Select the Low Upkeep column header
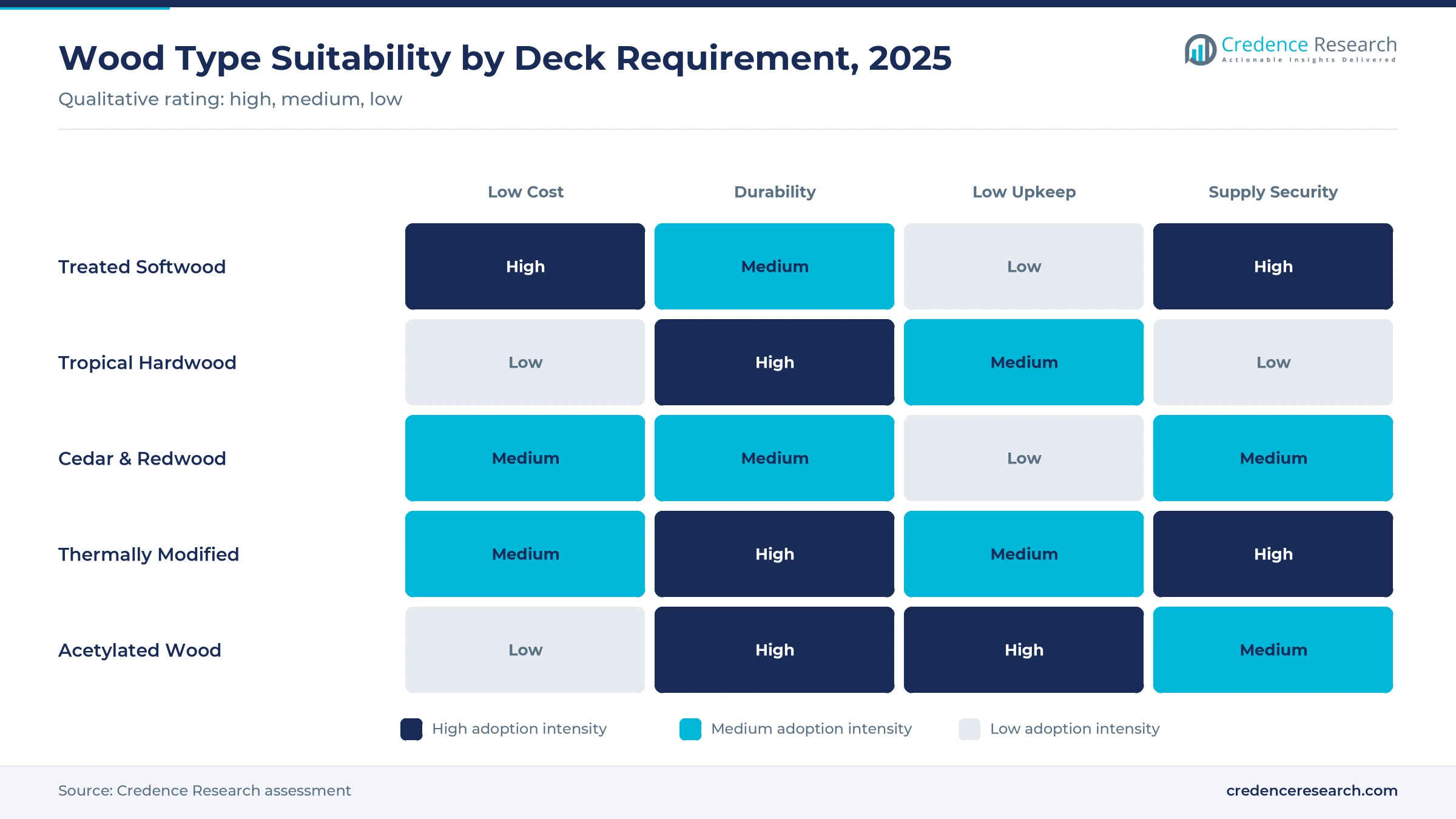Screen dimensions: 1456x819 tap(1024, 192)
